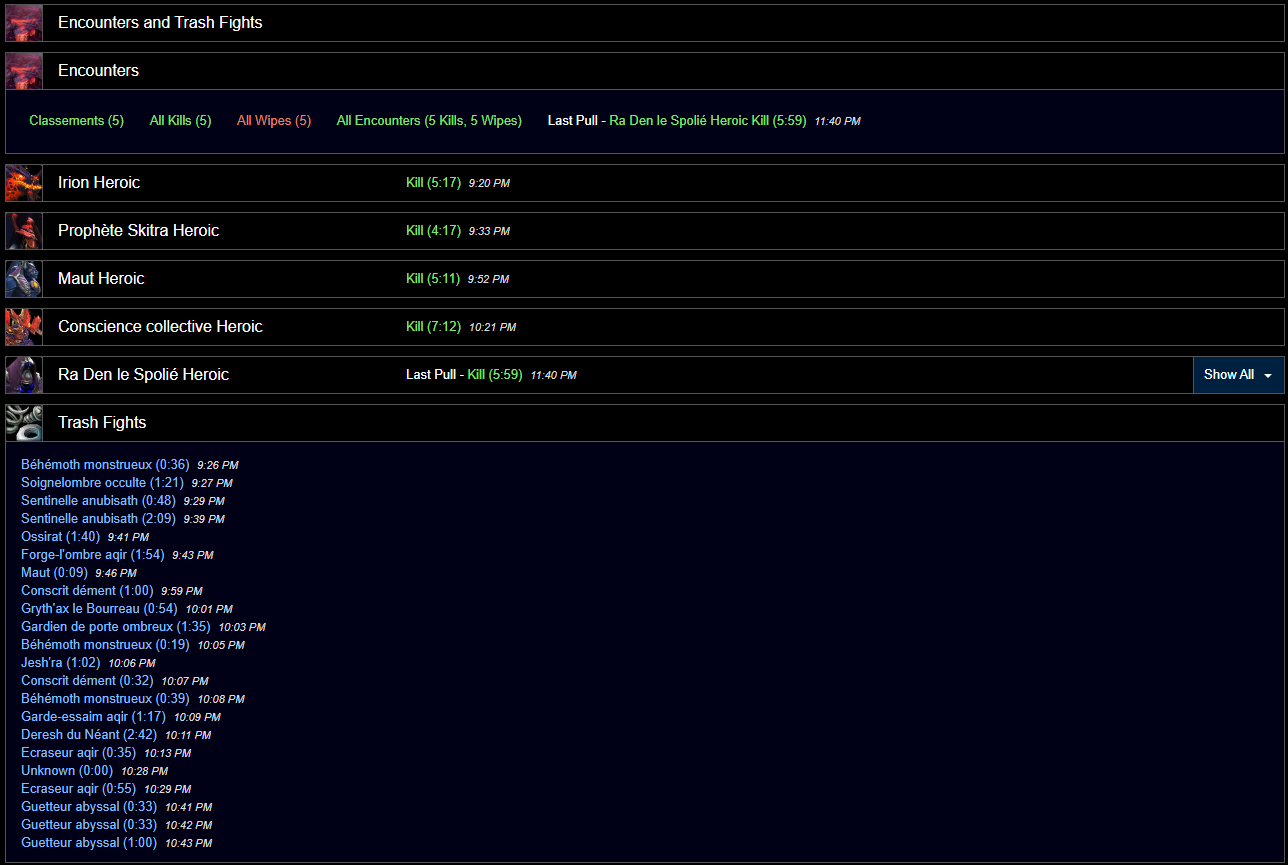Open Guetteur abyssal (0:33) at 10:42 PM
Viewport: 1288px width, 865px height.
[x=89, y=825]
